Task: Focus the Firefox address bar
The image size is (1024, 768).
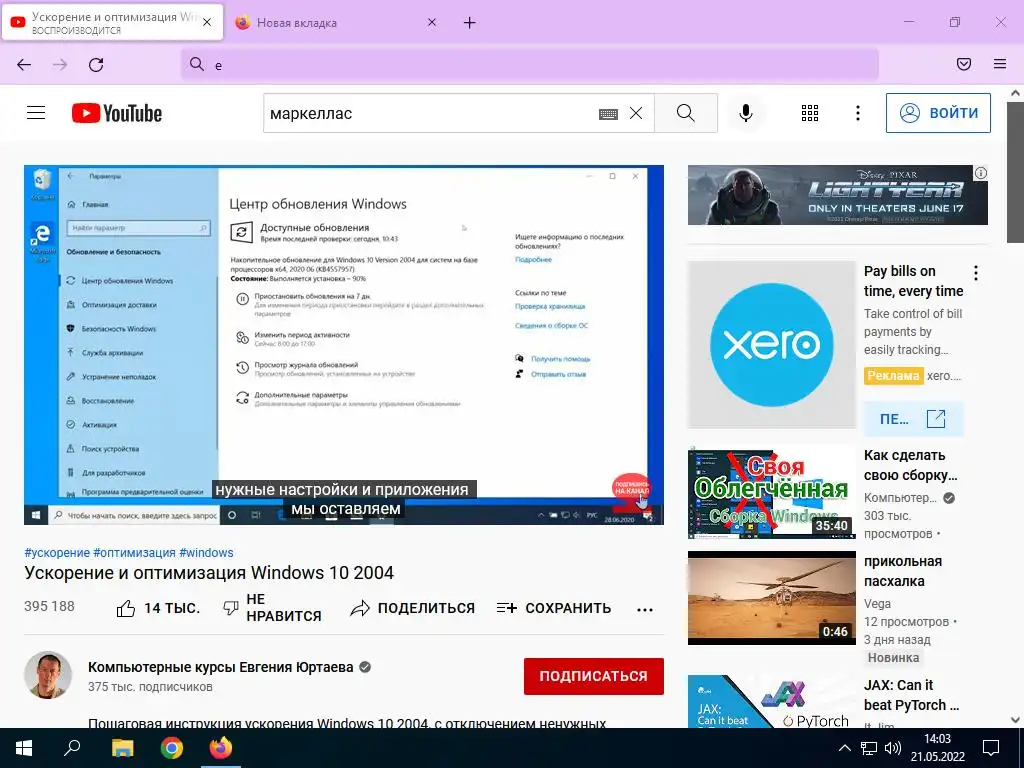Action: (530, 65)
